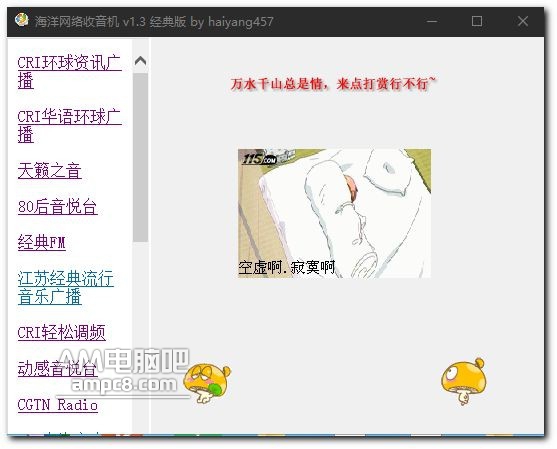This screenshot has height=449, width=557.
Task: Click the 115.com cartoon bed image
Action: [334, 213]
